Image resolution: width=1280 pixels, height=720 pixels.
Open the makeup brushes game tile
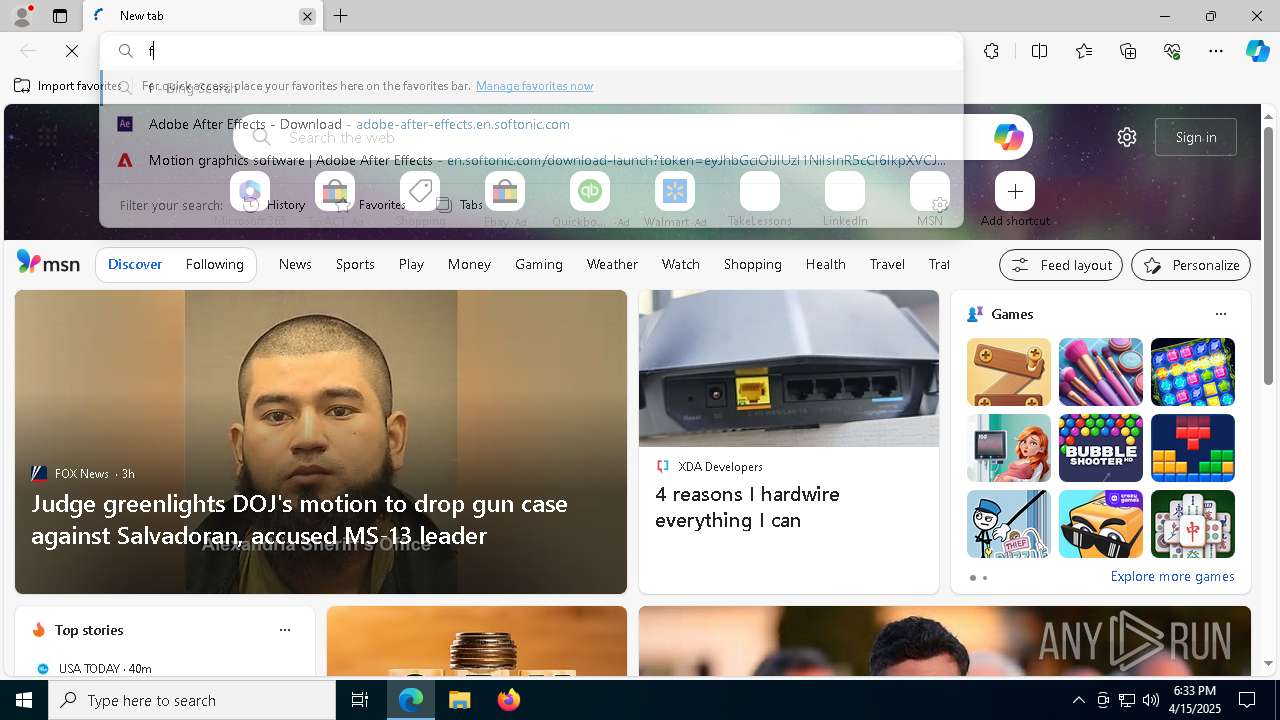click(x=1100, y=372)
